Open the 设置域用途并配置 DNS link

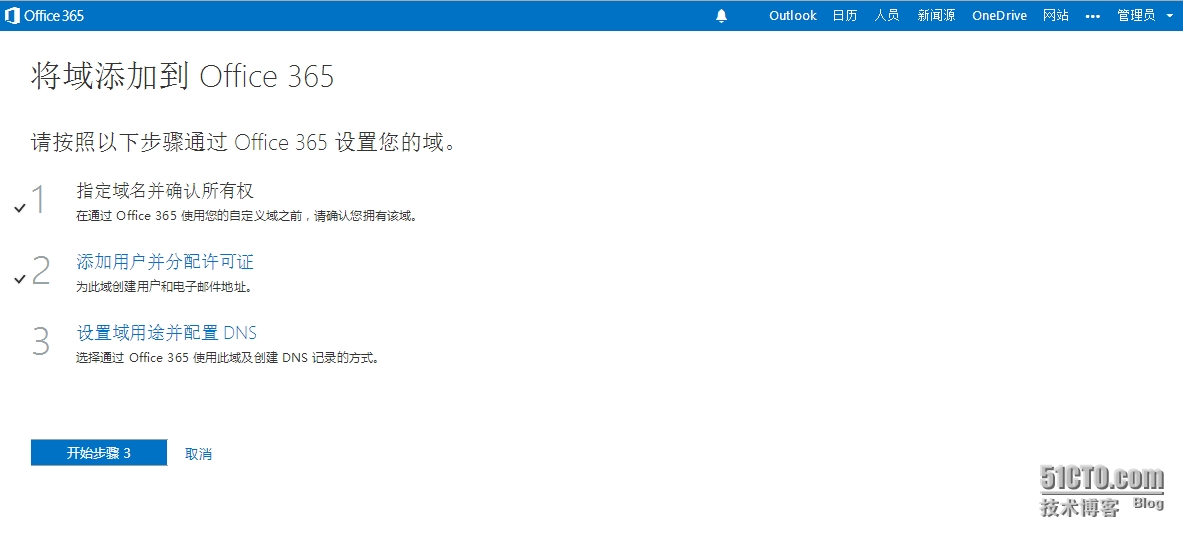pos(167,333)
